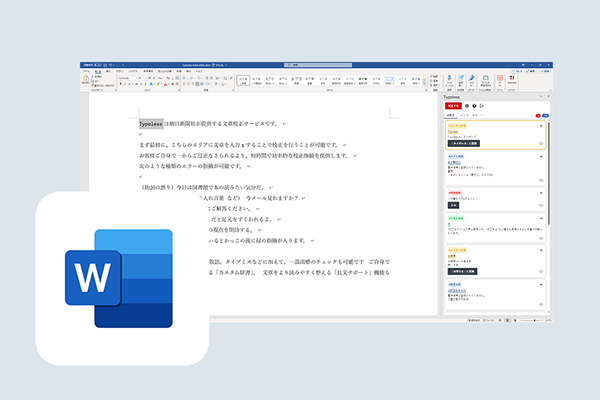Click the Undo arrow in the title bar

[x=111, y=65]
